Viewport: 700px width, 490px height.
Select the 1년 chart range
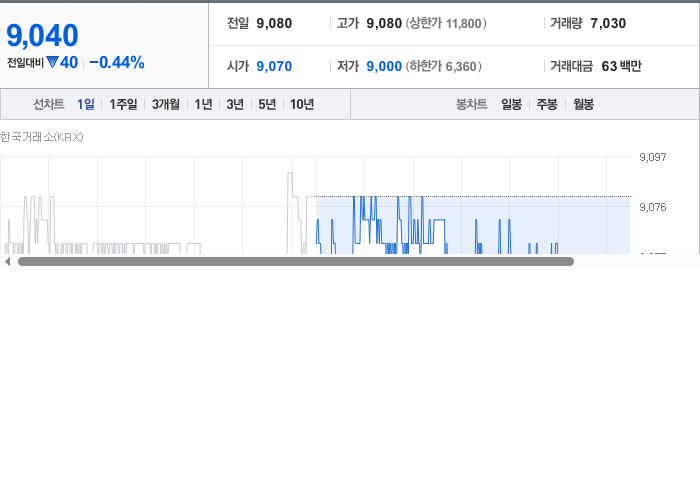203,104
